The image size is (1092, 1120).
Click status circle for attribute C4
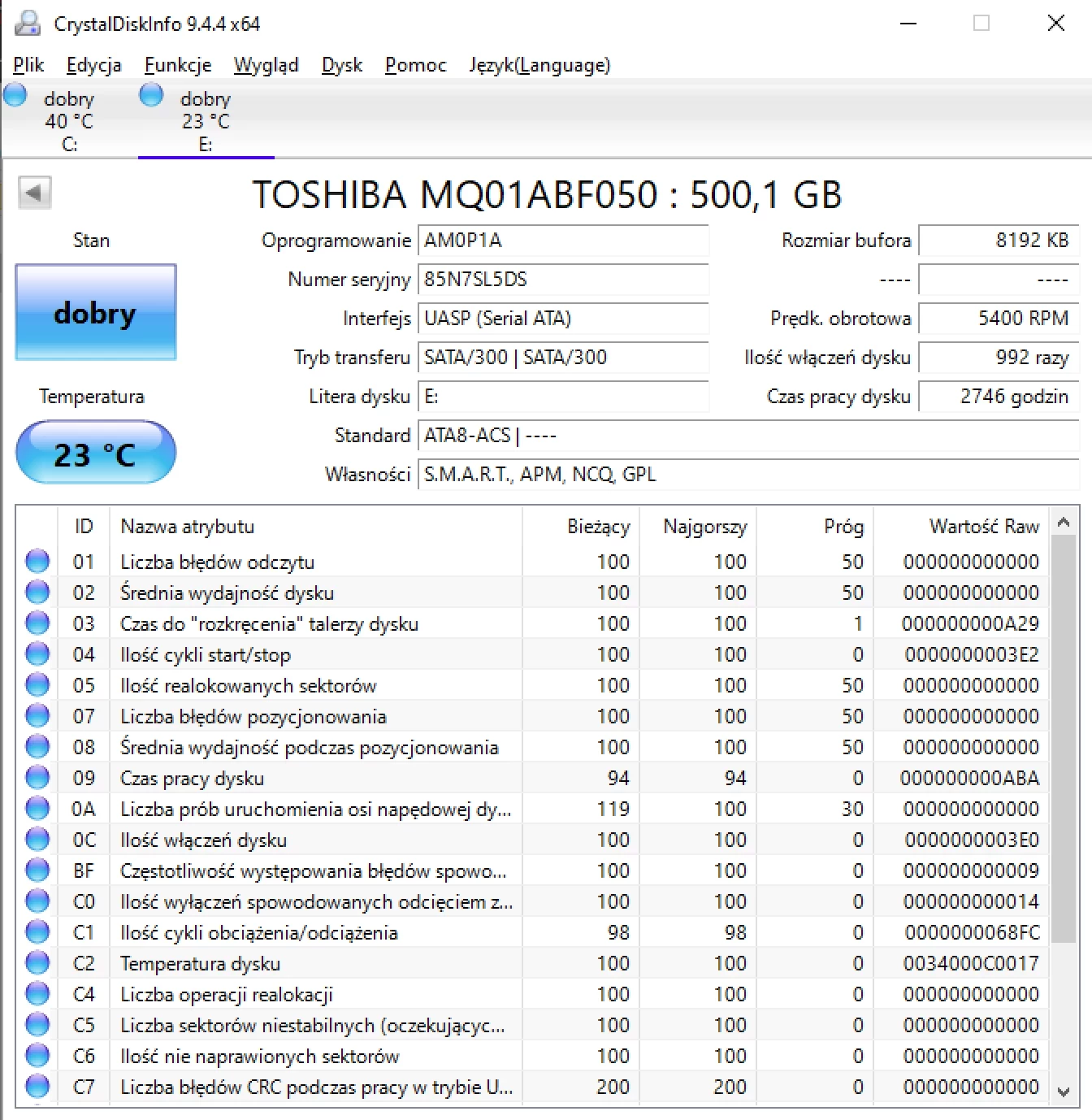[x=37, y=993]
